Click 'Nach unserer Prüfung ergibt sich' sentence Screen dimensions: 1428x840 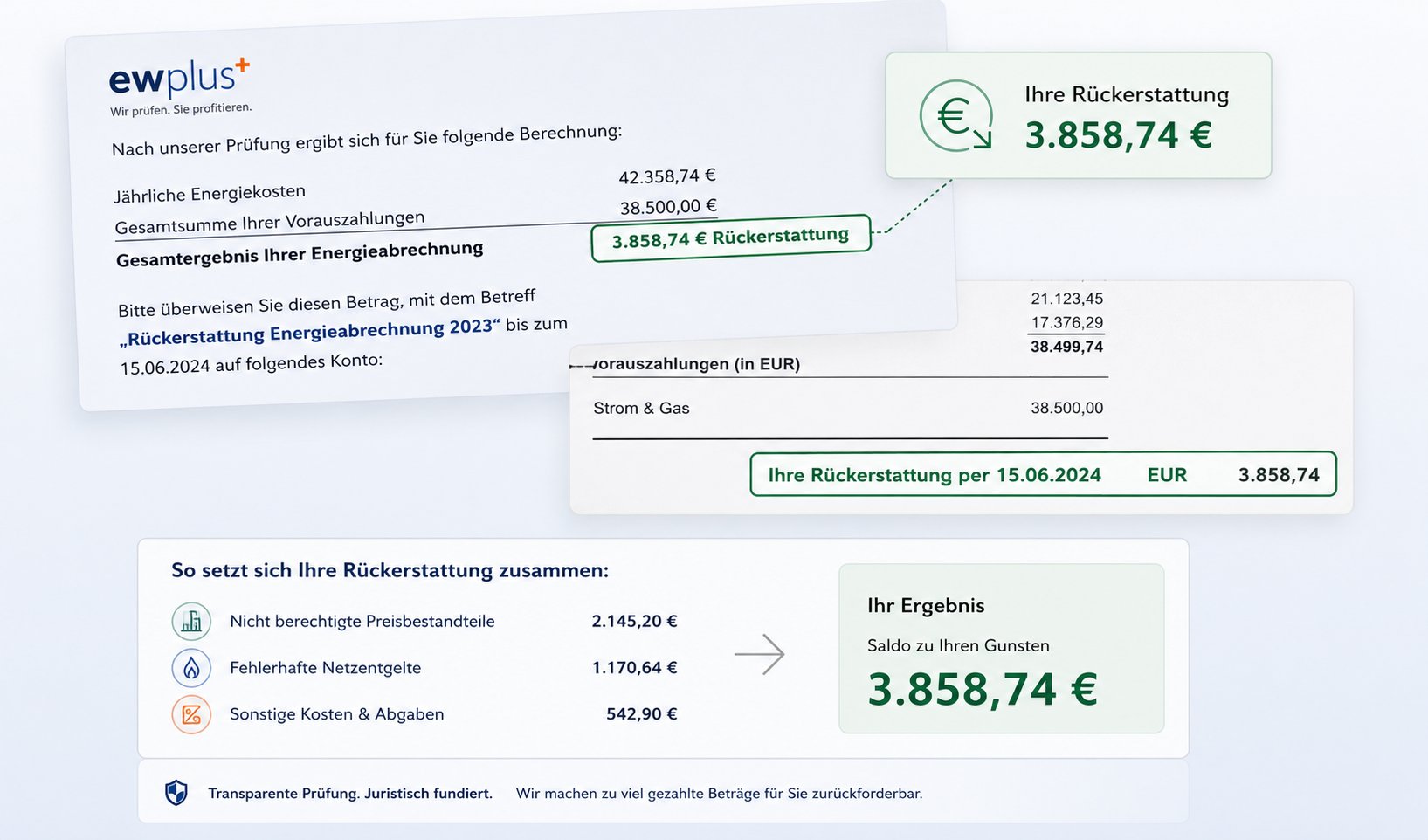pyautogui.click(x=367, y=140)
